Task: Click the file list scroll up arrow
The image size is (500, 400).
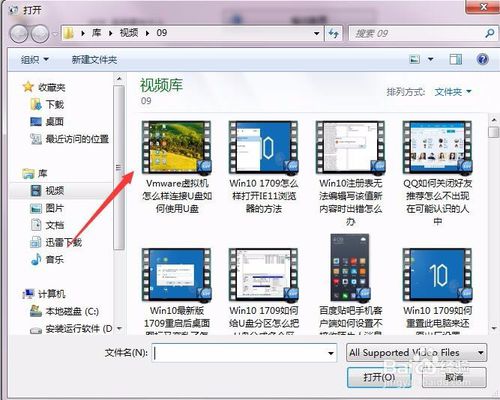Action: coord(494,120)
